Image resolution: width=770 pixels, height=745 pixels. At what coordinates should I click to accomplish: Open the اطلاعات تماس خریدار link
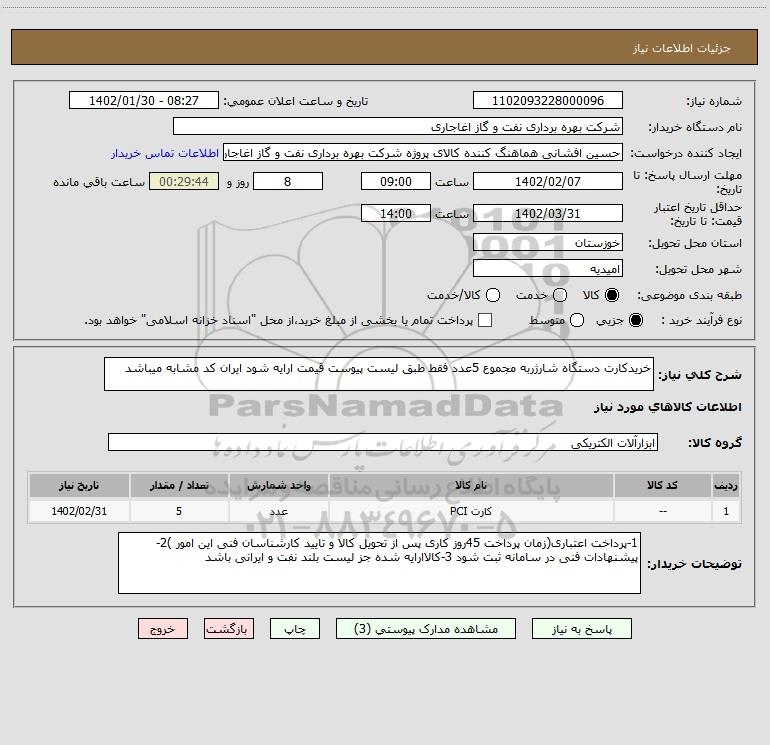point(165,153)
